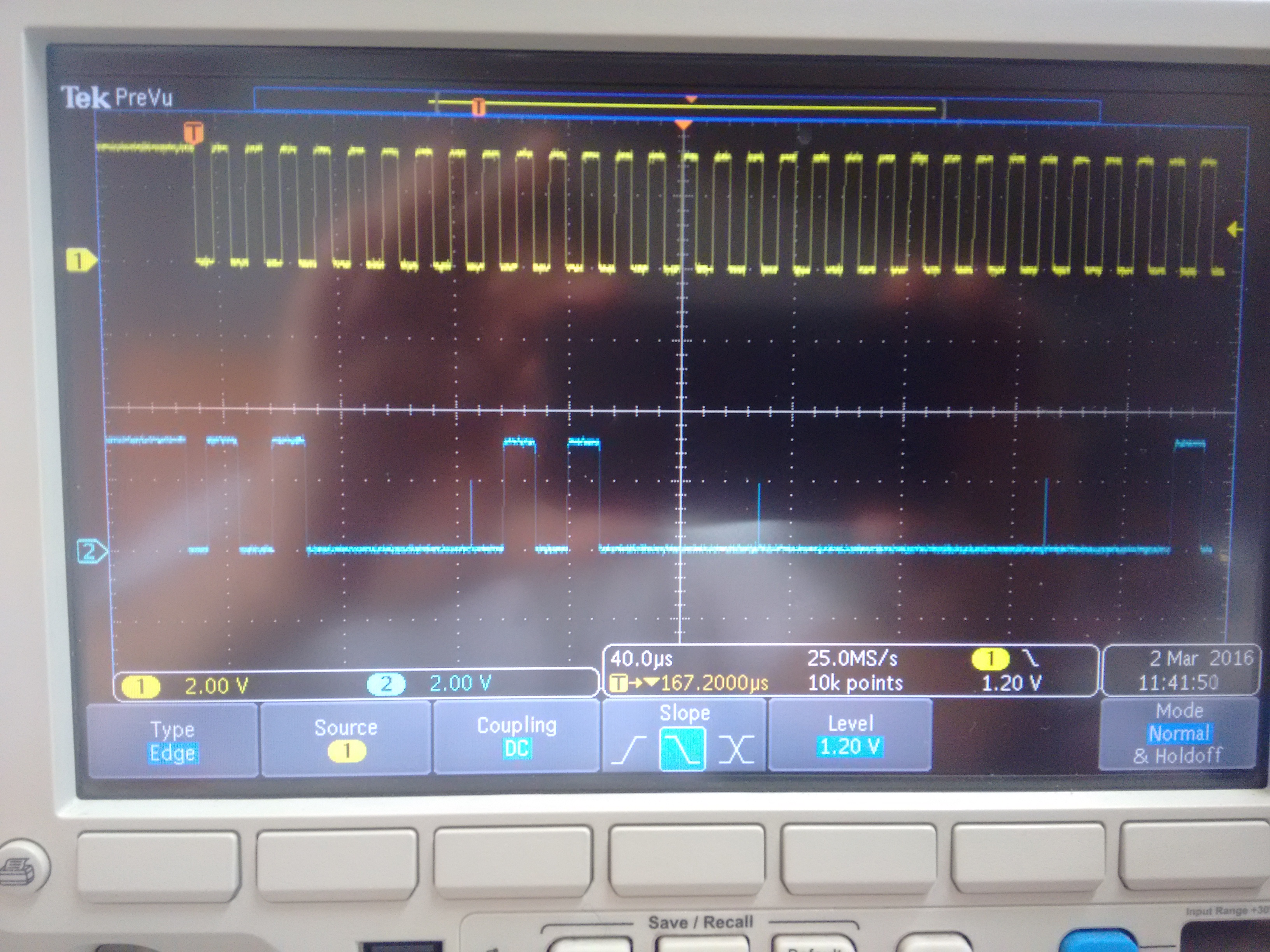This screenshot has height=952, width=1270.
Task: Click the blue channel 2 ground marker
Action: 91,551
